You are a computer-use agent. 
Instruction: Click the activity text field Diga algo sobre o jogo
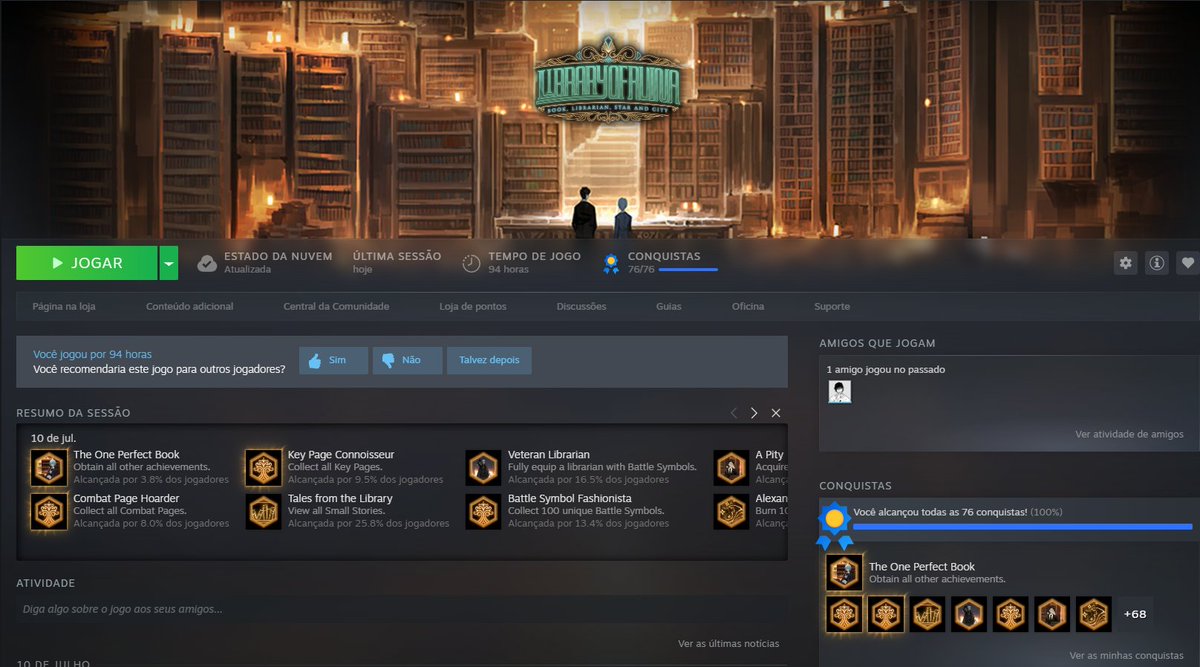pyautogui.click(x=402, y=609)
